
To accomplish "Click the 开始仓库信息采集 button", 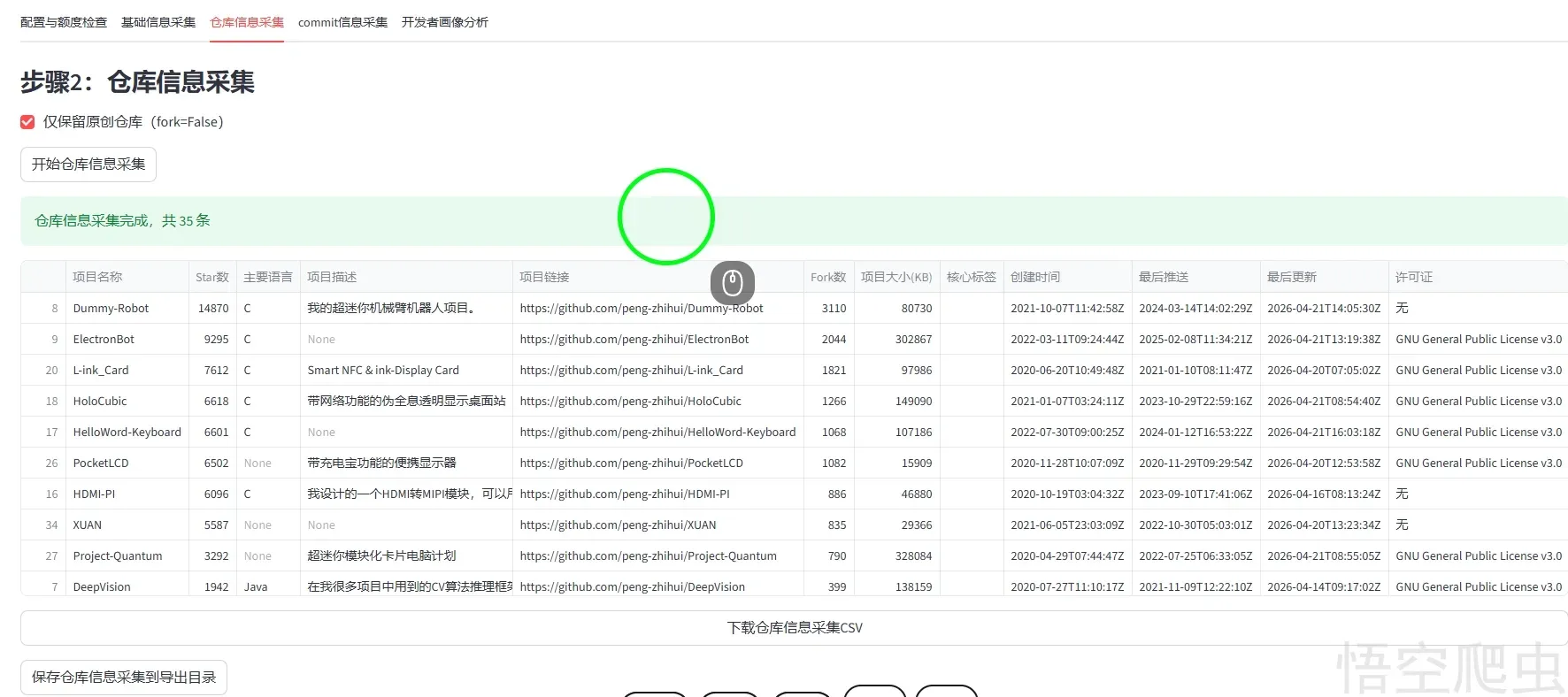I will (x=88, y=165).
